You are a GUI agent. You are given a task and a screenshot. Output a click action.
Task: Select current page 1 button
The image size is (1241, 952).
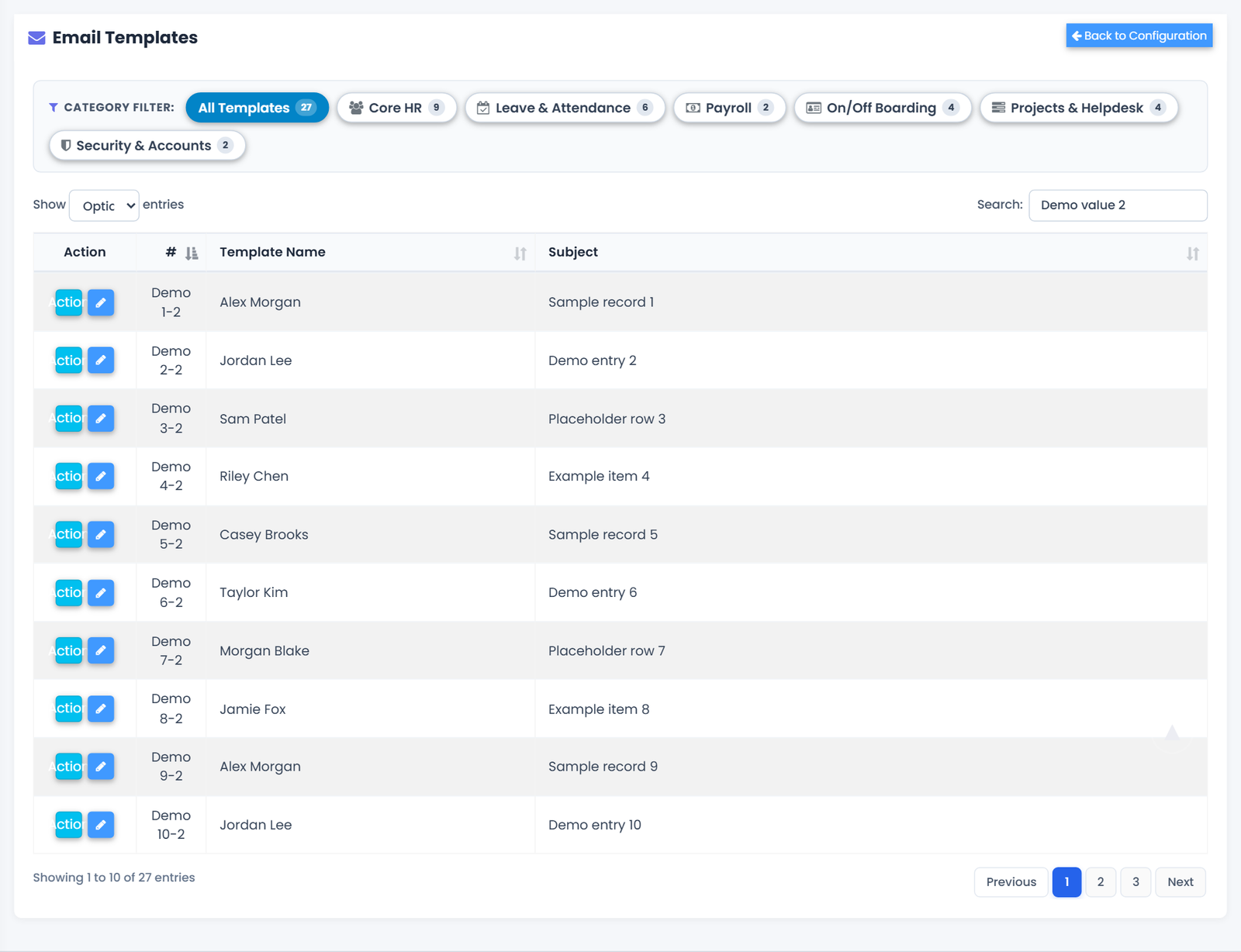click(x=1066, y=882)
